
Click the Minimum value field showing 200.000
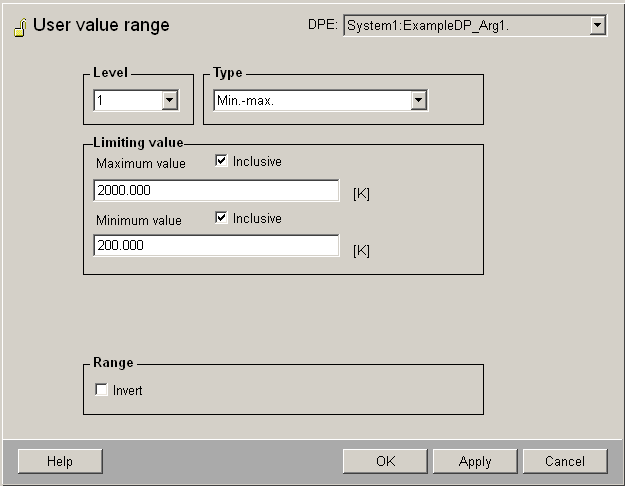coord(216,246)
